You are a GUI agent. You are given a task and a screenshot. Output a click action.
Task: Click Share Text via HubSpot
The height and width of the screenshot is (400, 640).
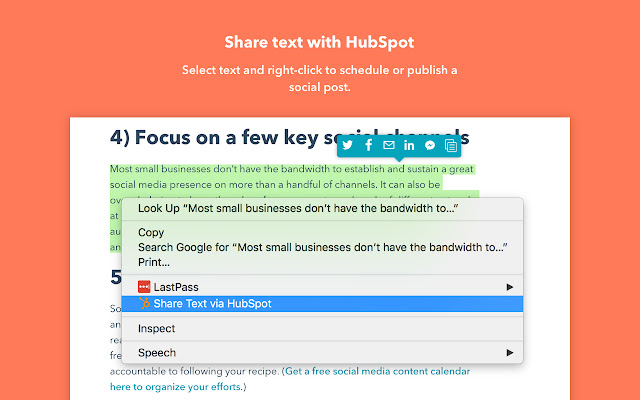tap(212, 304)
